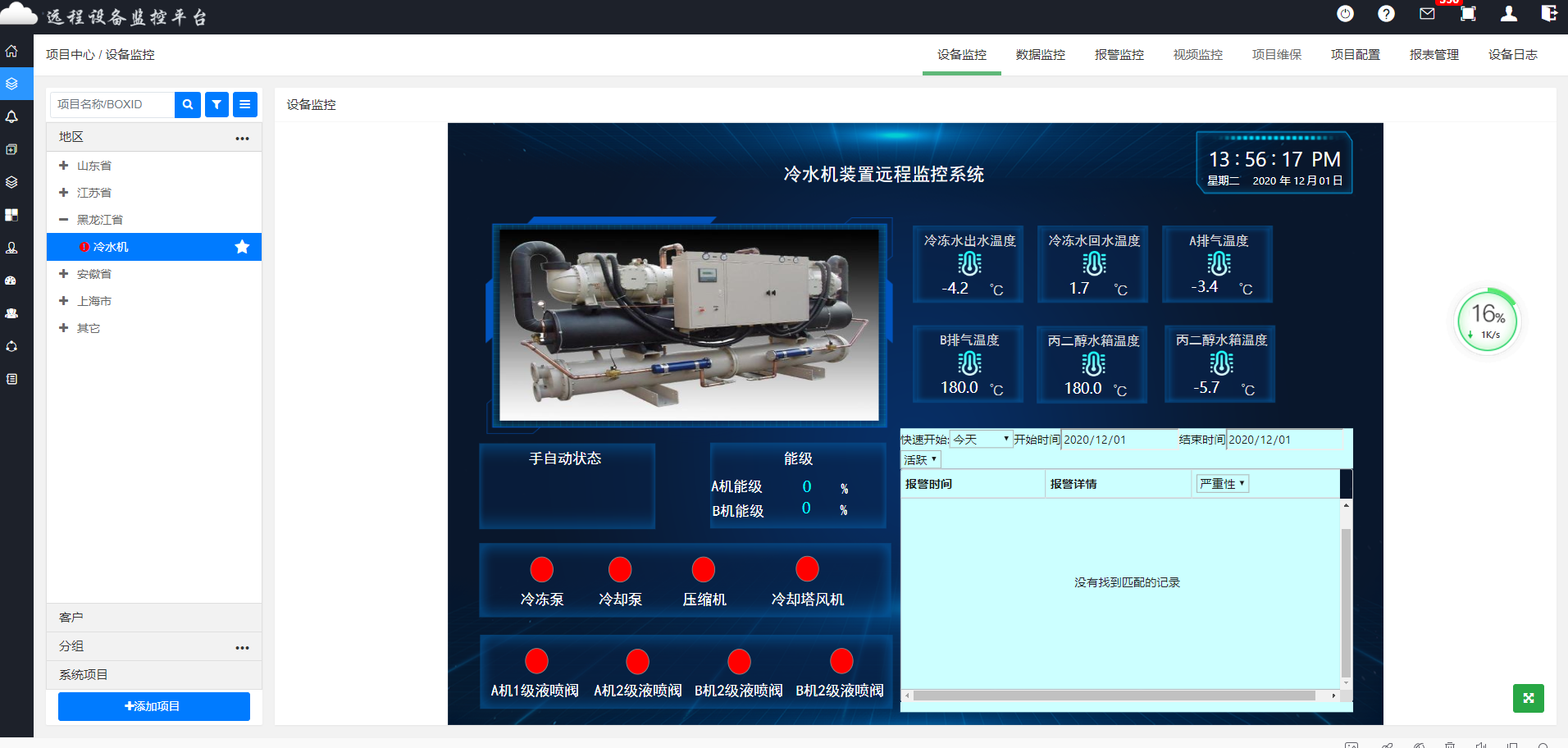Switch to the 报警监控 tab
The width and height of the screenshot is (1568, 748).
pyautogui.click(x=1119, y=55)
